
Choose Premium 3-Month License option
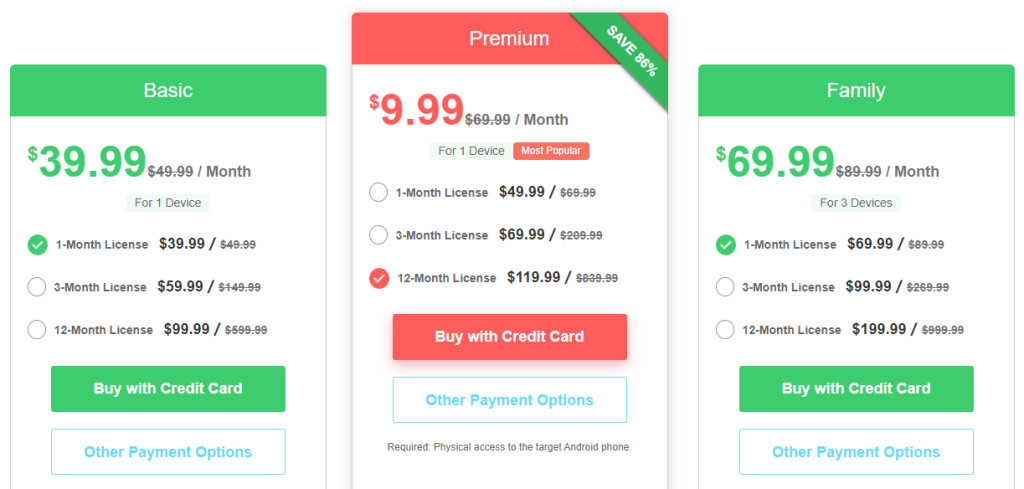point(378,235)
